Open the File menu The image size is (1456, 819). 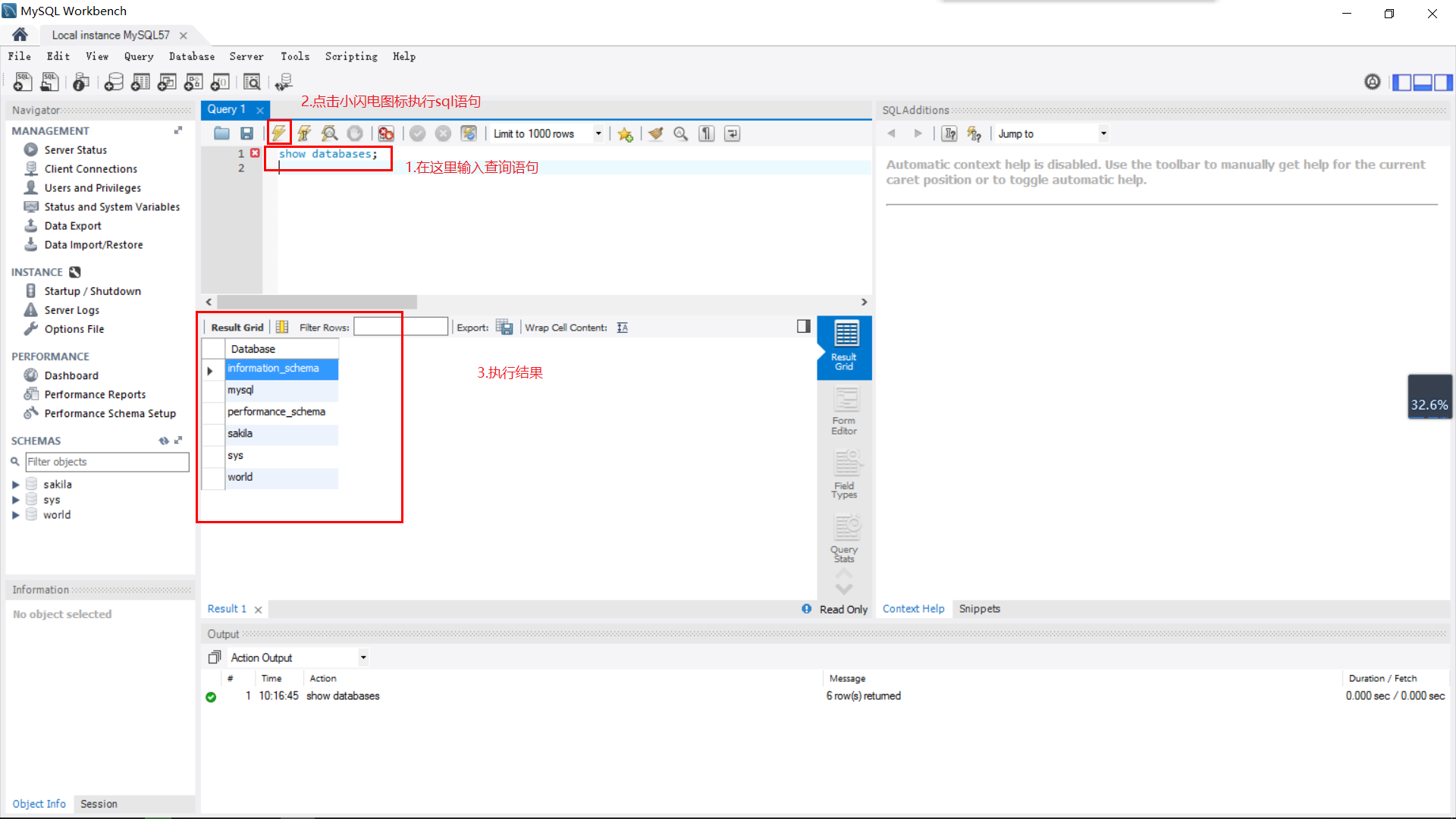tap(20, 56)
